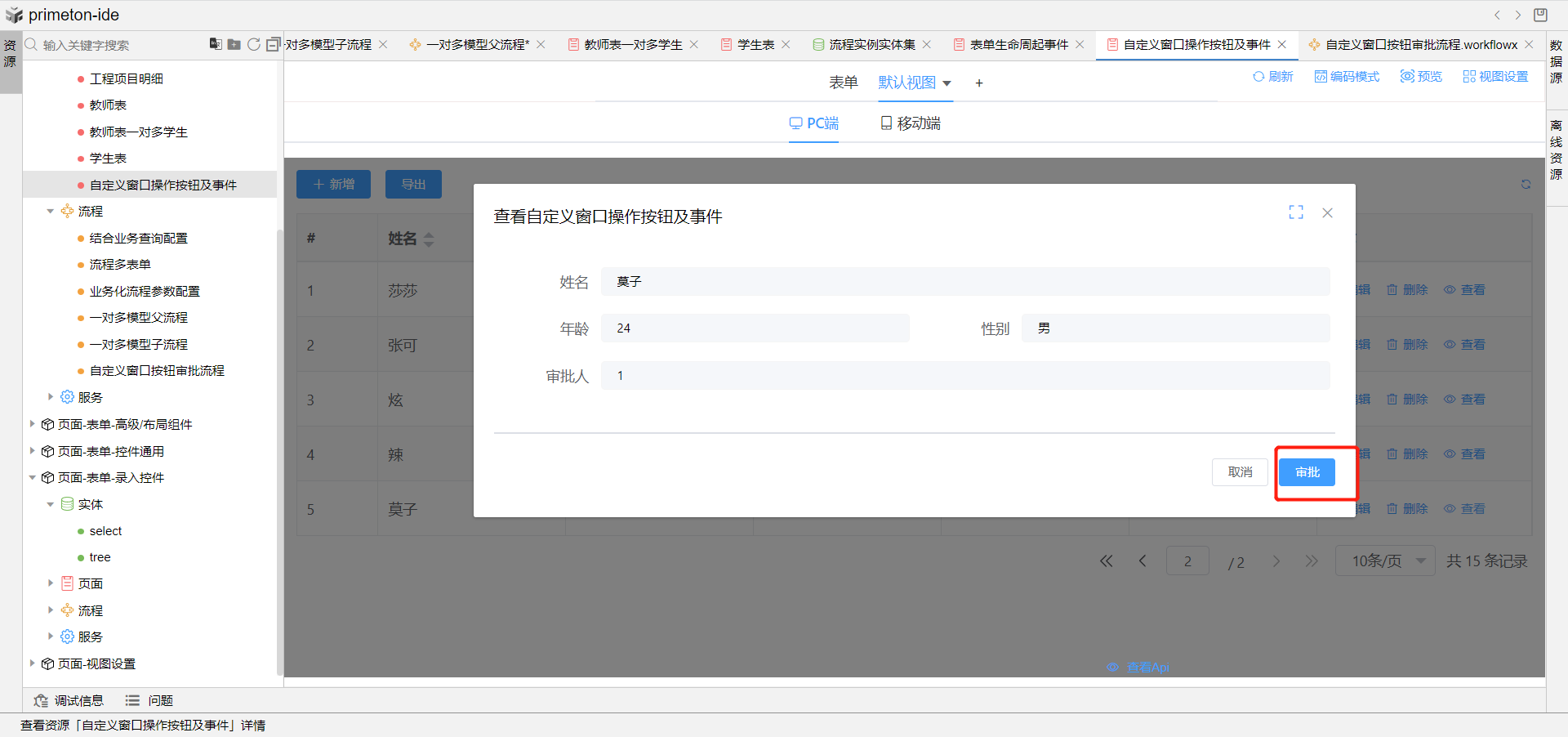
Task: Open 视图设置 view settings
Action: click(x=1495, y=77)
